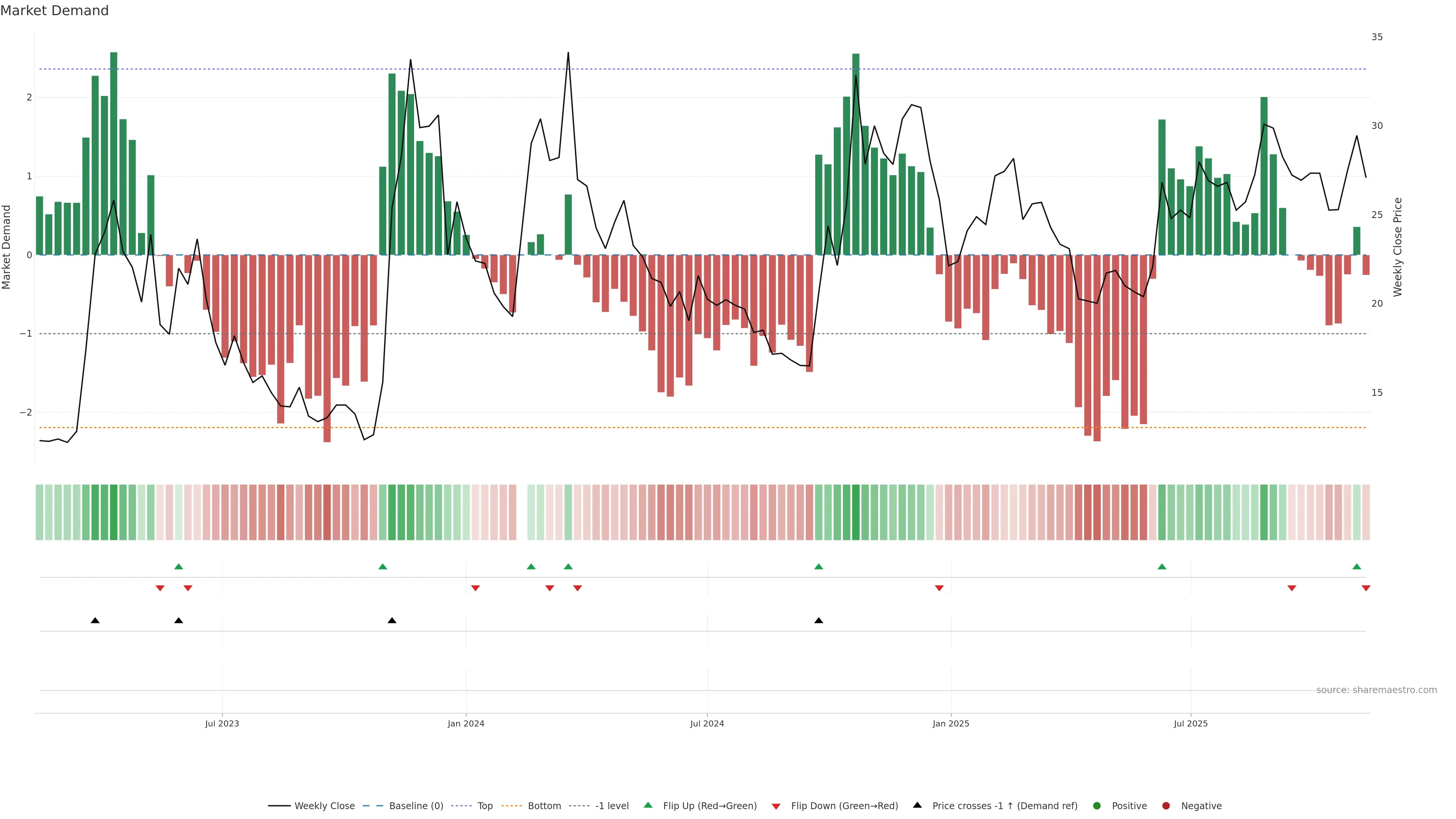Toggle the -1 level legend entry
This screenshot has height=819, width=1456.
point(612,805)
